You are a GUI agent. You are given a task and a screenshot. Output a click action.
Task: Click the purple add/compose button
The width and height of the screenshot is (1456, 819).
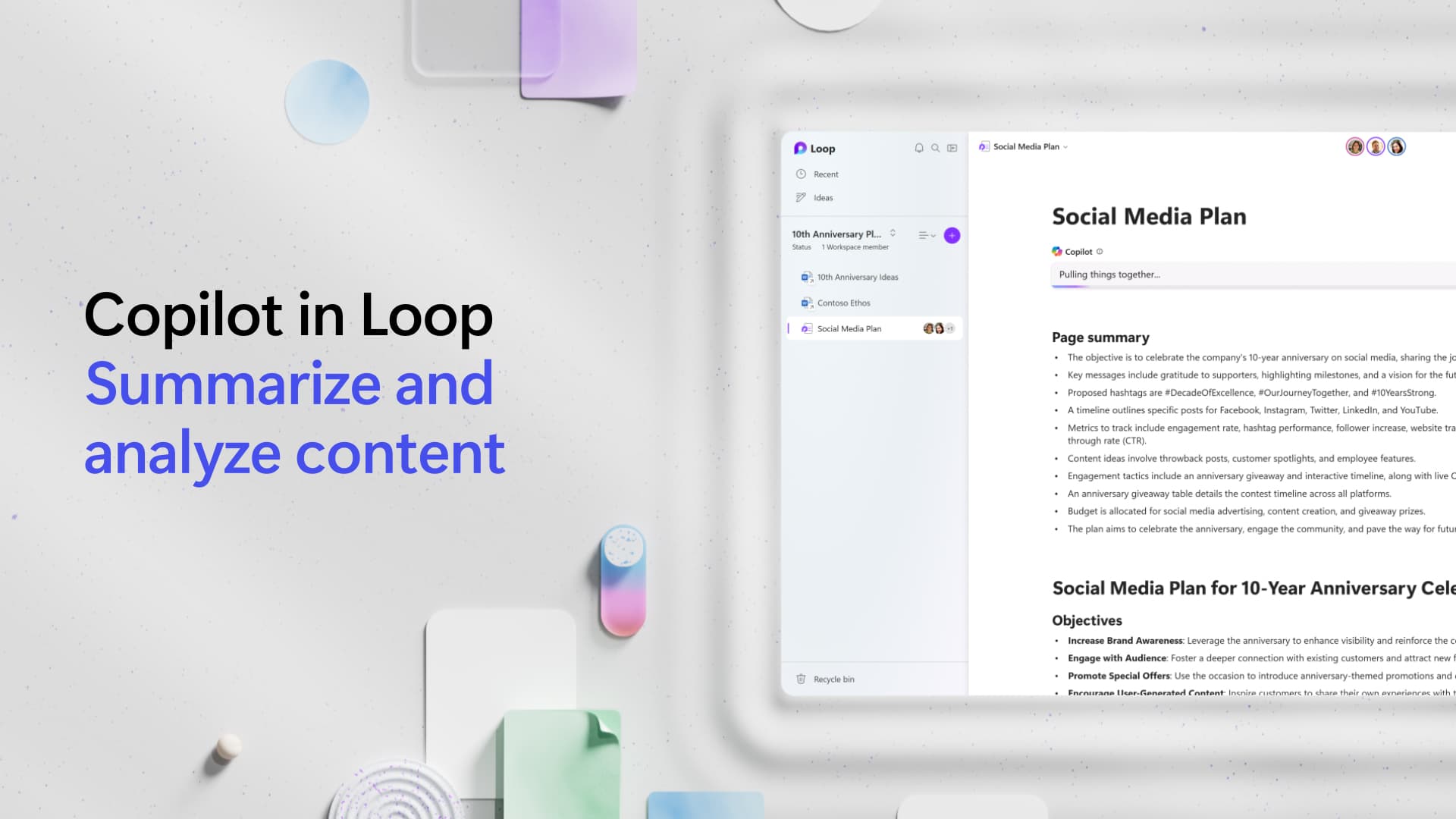[950, 235]
